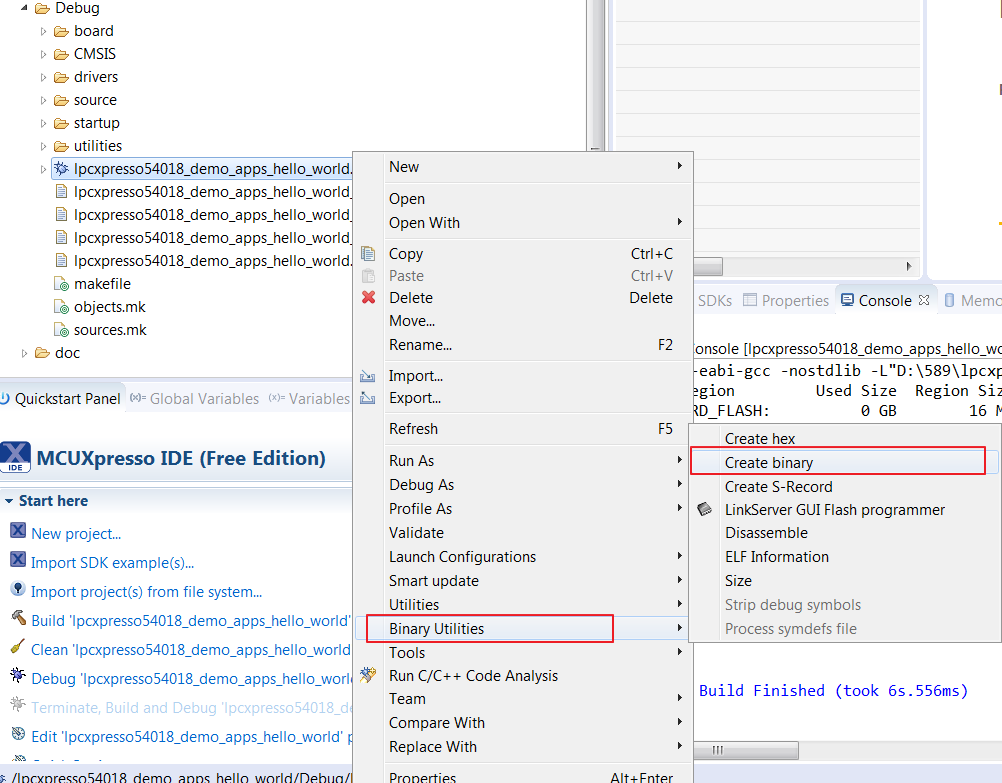
Task: Click the Copy icon in context menu
Action: click(x=368, y=254)
